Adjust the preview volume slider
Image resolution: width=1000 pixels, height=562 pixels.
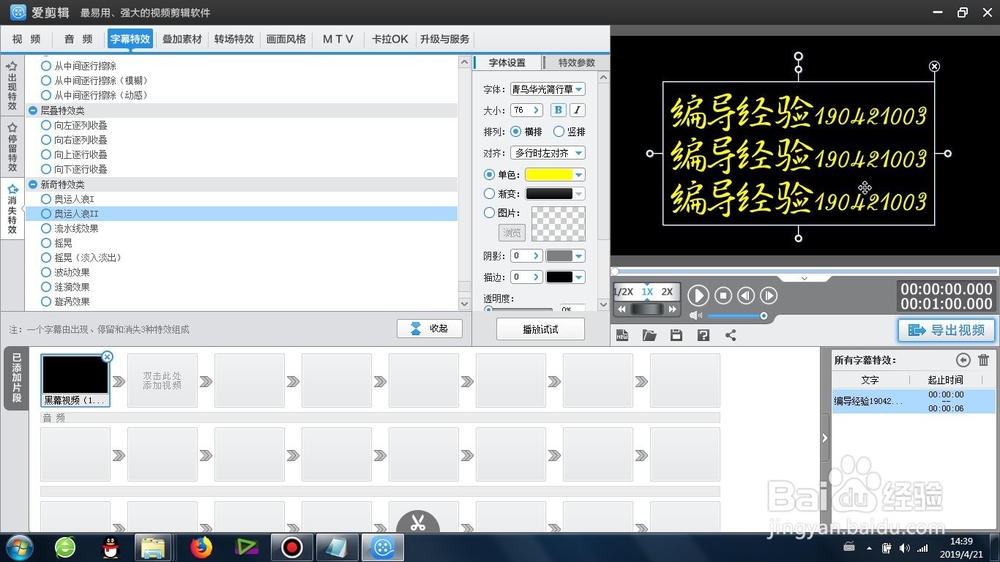[x=737, y=316]
